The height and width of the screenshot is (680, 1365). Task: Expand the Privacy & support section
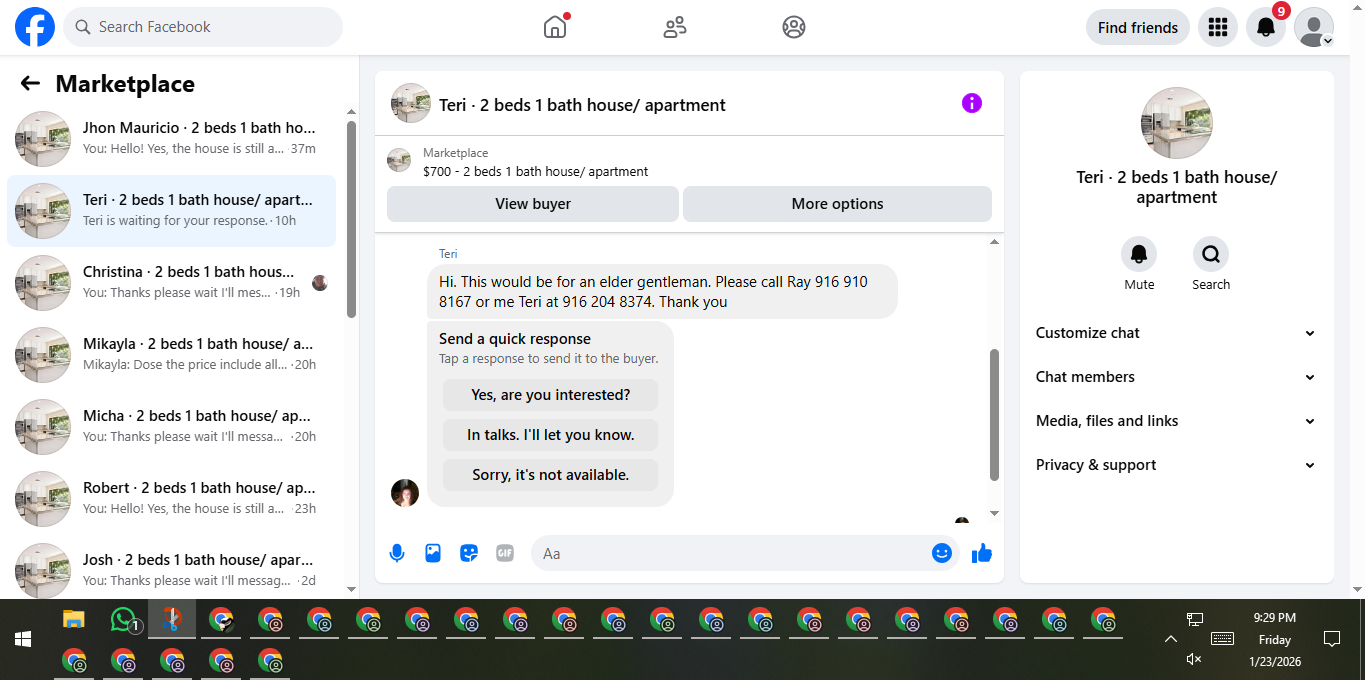coord(1177,465)
